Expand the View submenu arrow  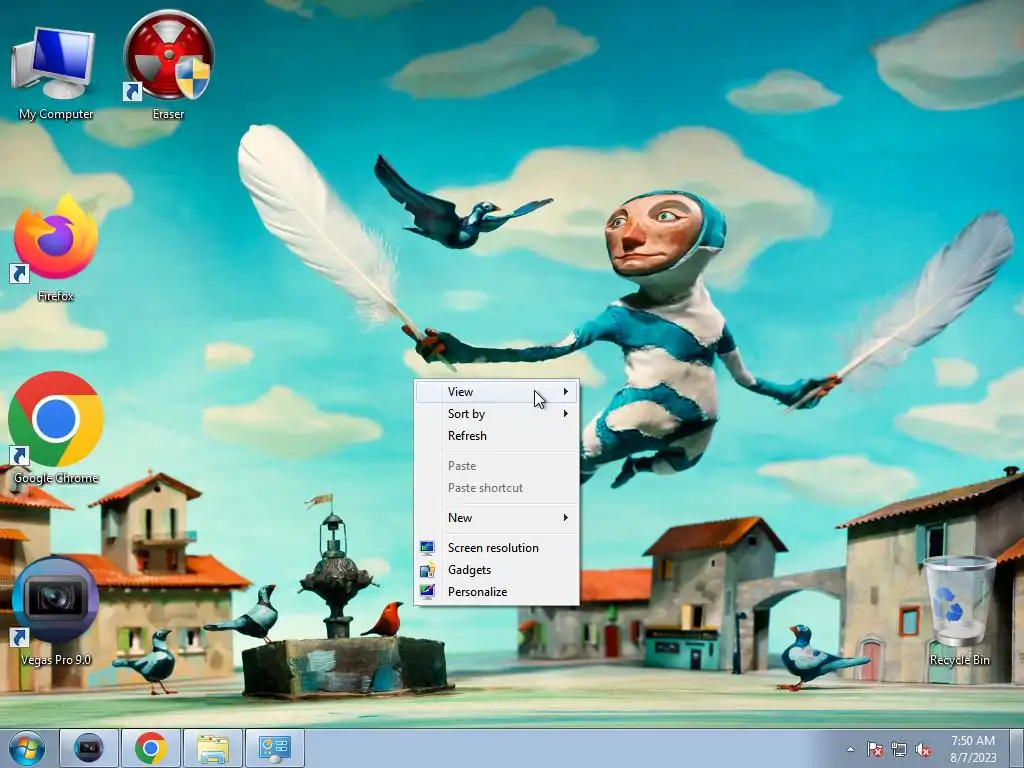pos(566,392)
